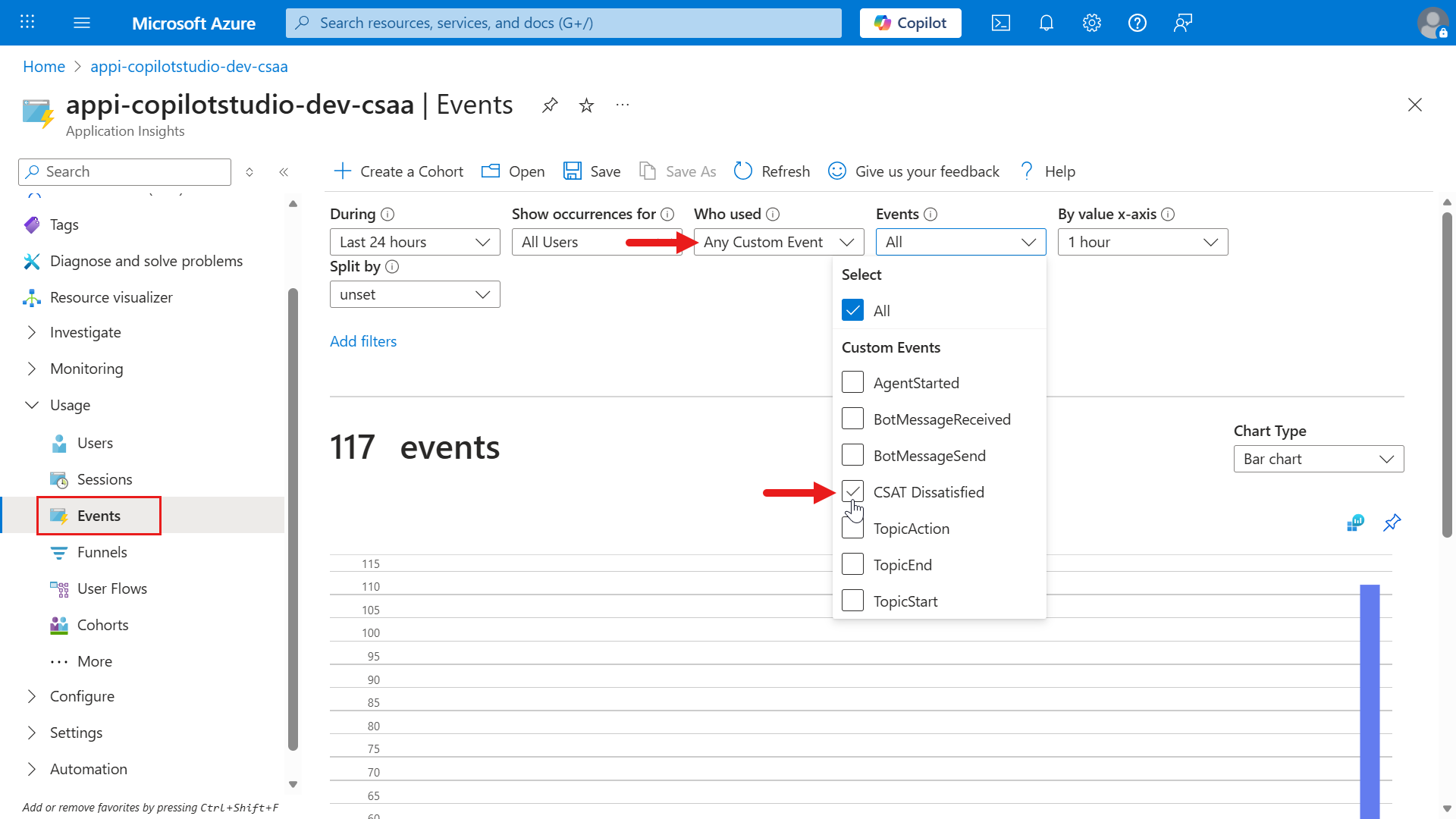Open User Flows in the sidebar
Viewport: 1456px width, 819px height.
112,588
